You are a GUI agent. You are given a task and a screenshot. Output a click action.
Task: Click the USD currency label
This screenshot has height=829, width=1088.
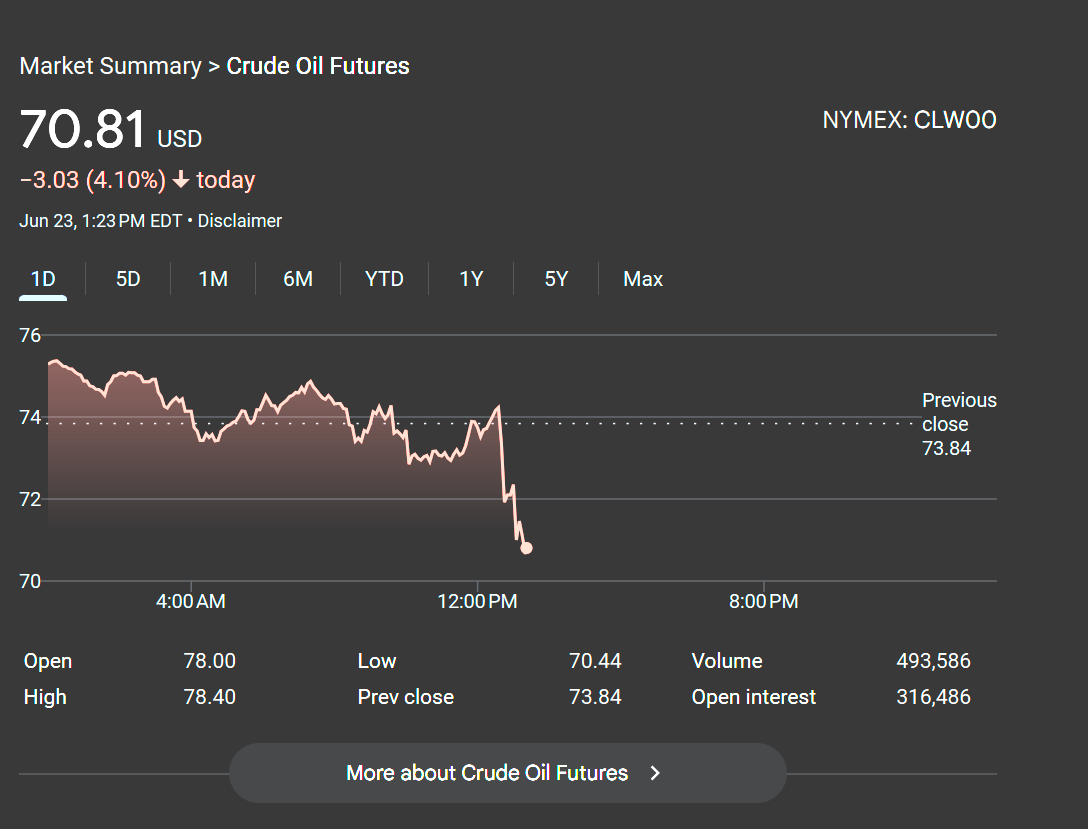click(x=180, y=139)
